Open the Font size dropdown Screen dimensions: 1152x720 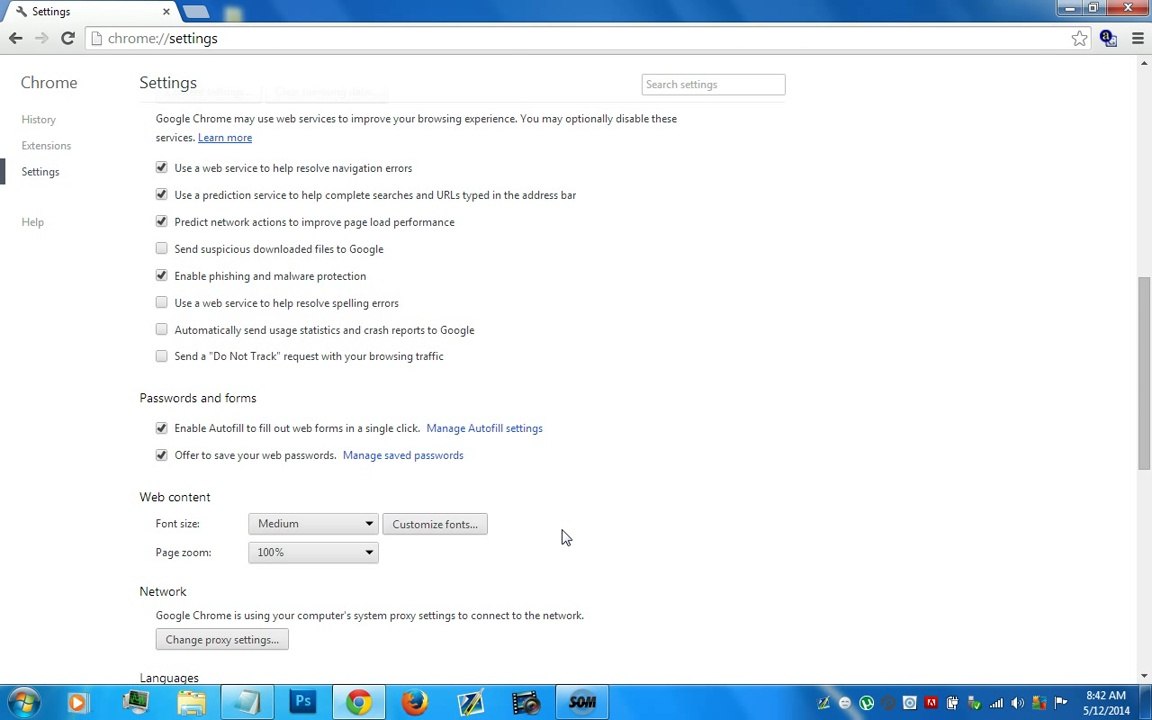[313, 524]
